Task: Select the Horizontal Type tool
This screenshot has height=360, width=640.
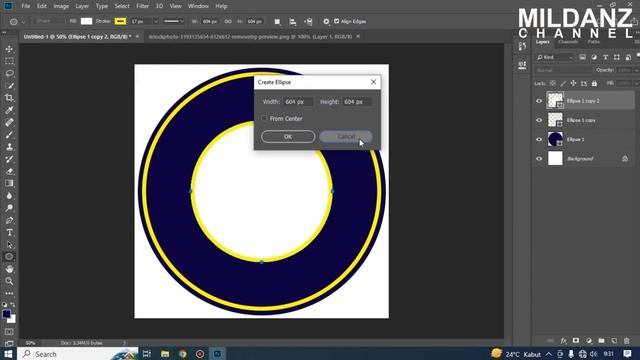Action: pos(9,233)
